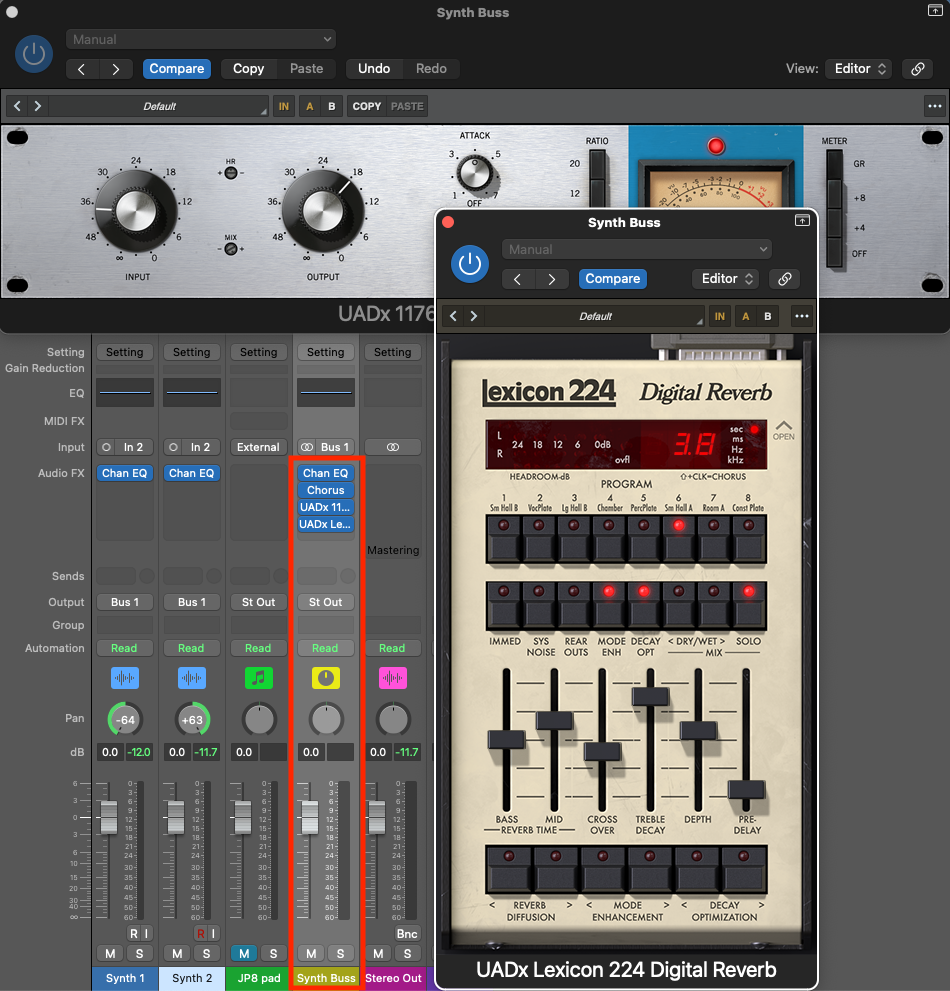
Task: Open Synth 1 Output Bus 1 selector
Action: [125, 602]
